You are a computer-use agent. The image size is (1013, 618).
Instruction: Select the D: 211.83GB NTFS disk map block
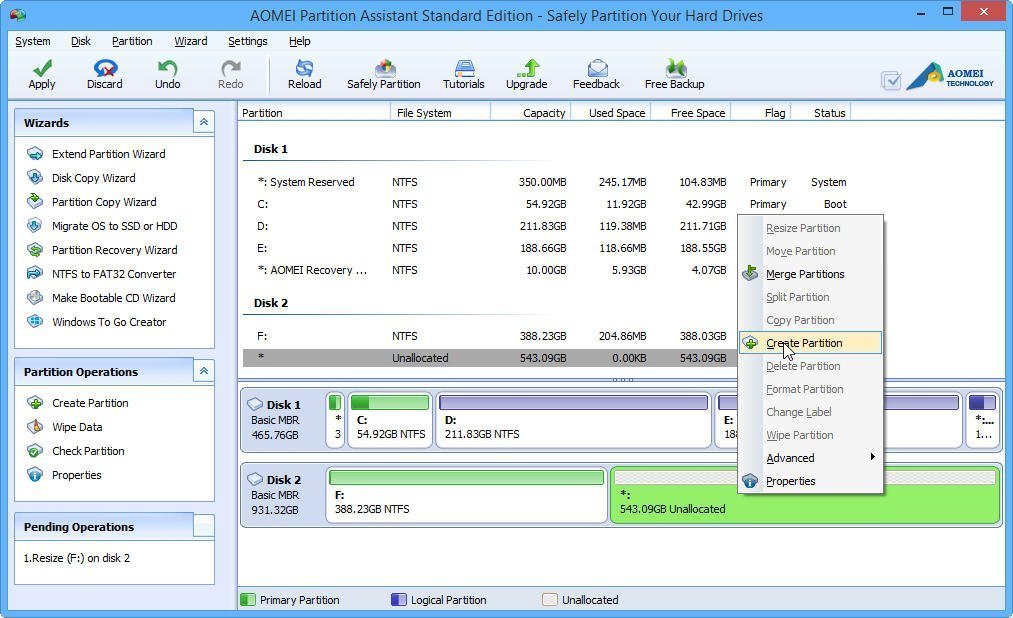tap(573, 420)
